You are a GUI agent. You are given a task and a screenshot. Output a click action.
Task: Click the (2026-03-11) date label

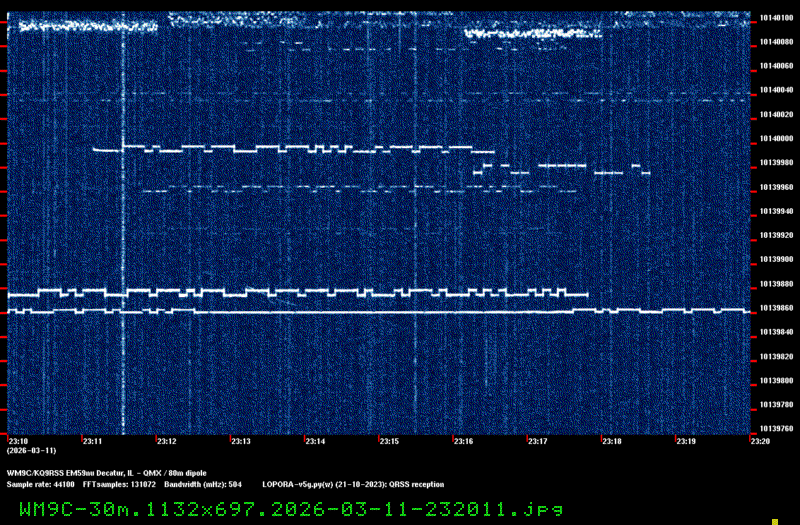[32, 451]
